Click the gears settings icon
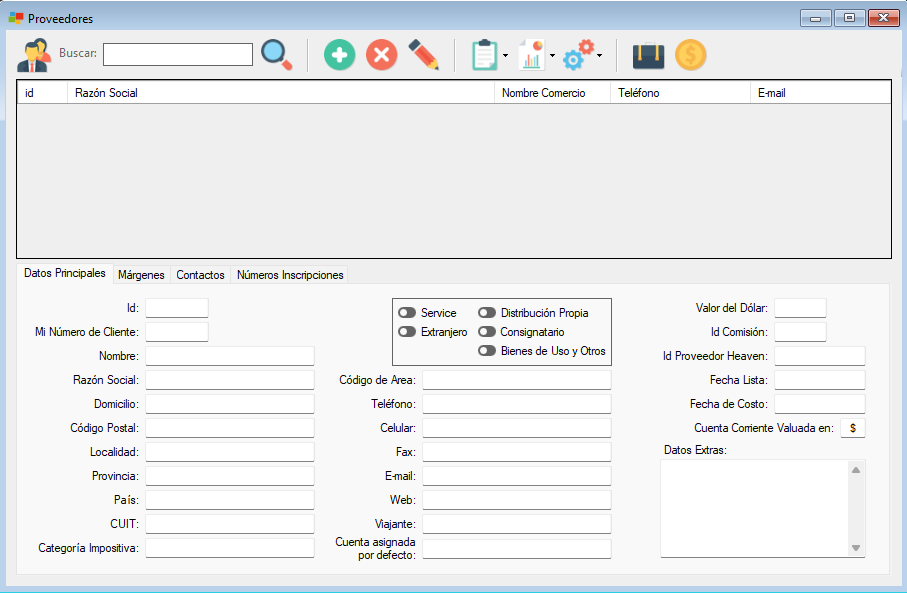This screenshot has height=593, width=907. (578, 55)
